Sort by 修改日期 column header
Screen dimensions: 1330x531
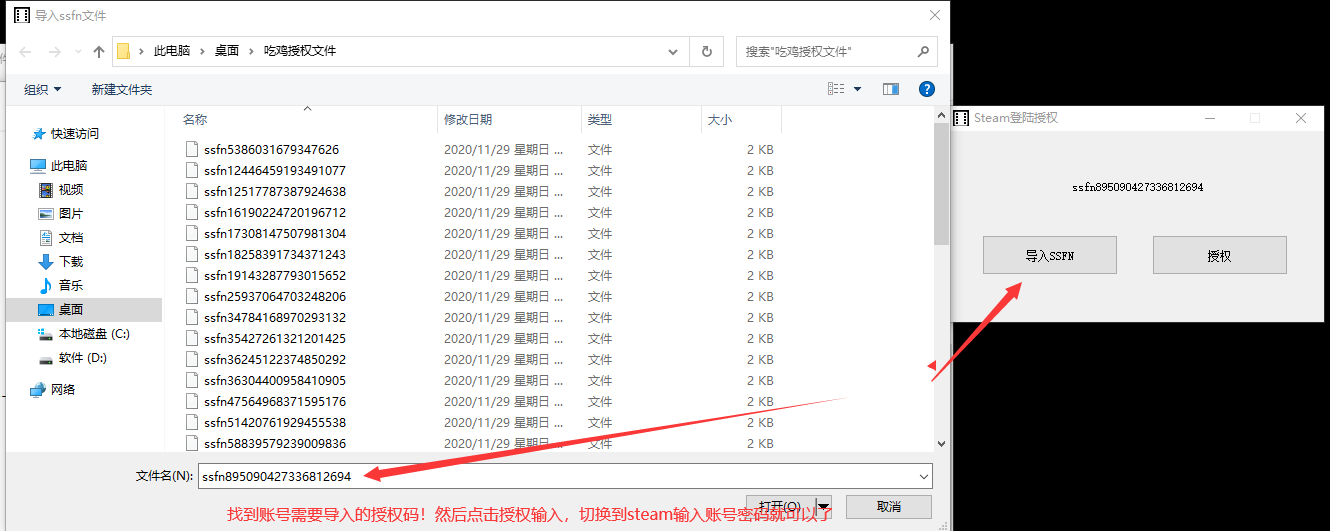click(x=468, y=119)
